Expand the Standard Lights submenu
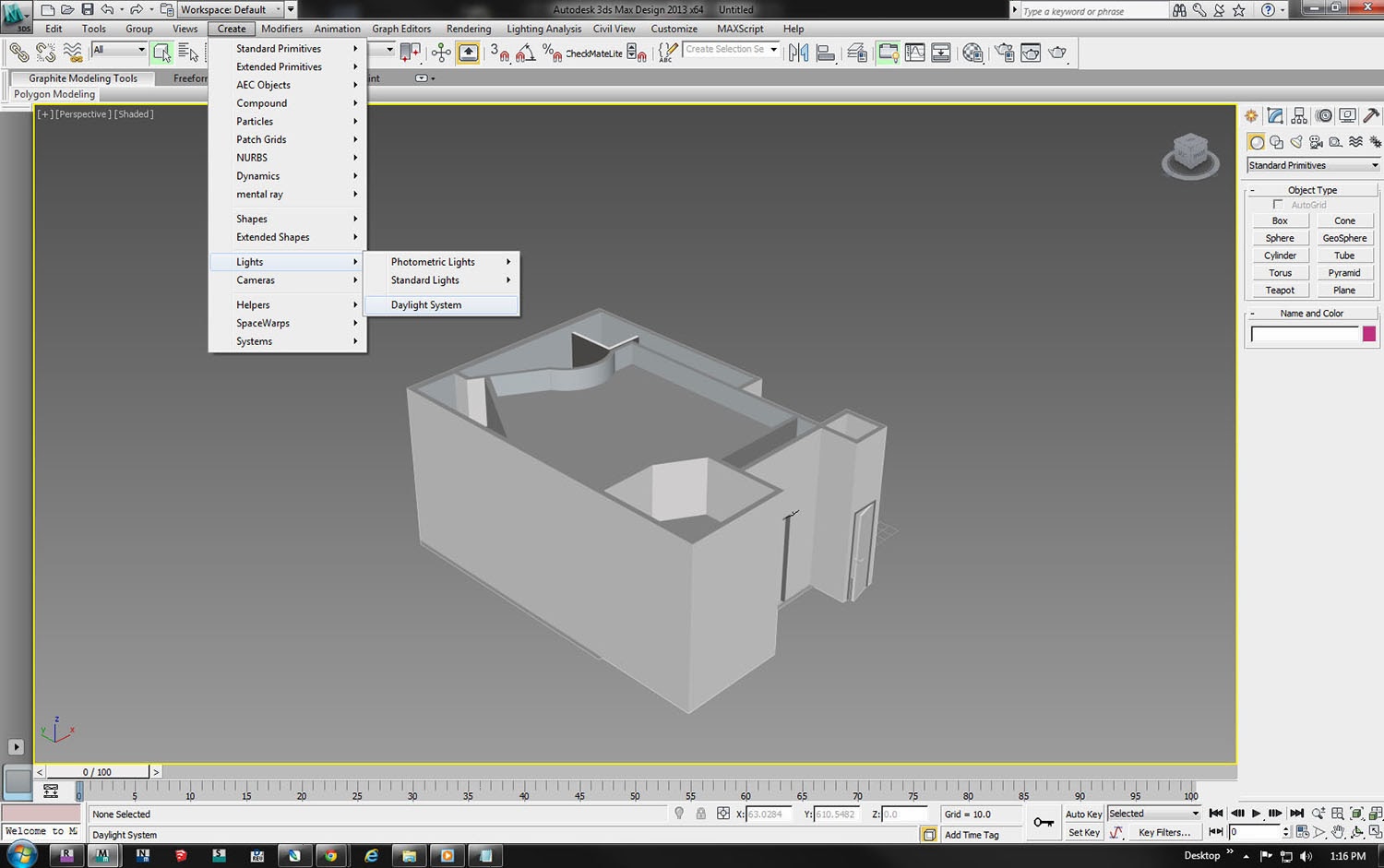Screen dimensions: 1384x868 coord(442,280)
